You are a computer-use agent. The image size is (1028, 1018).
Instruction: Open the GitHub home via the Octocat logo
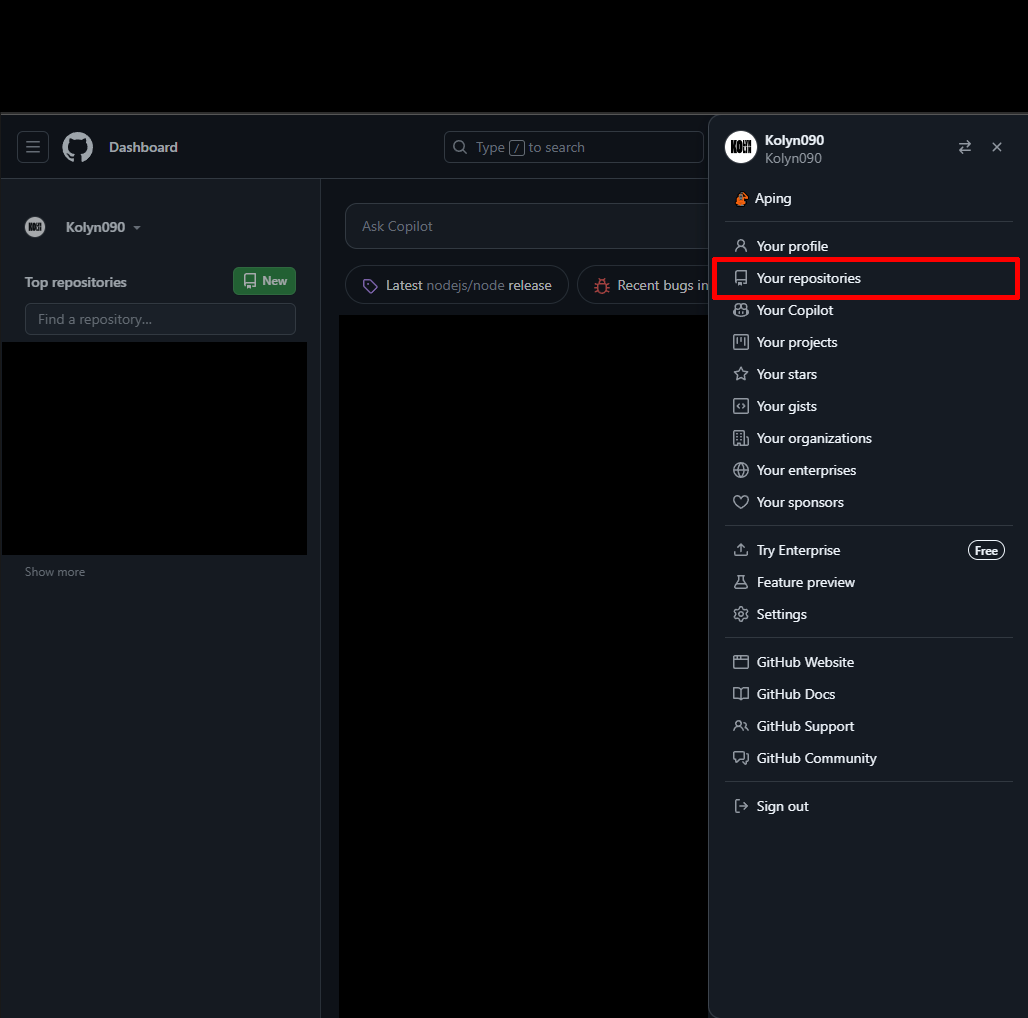(77, 147)
